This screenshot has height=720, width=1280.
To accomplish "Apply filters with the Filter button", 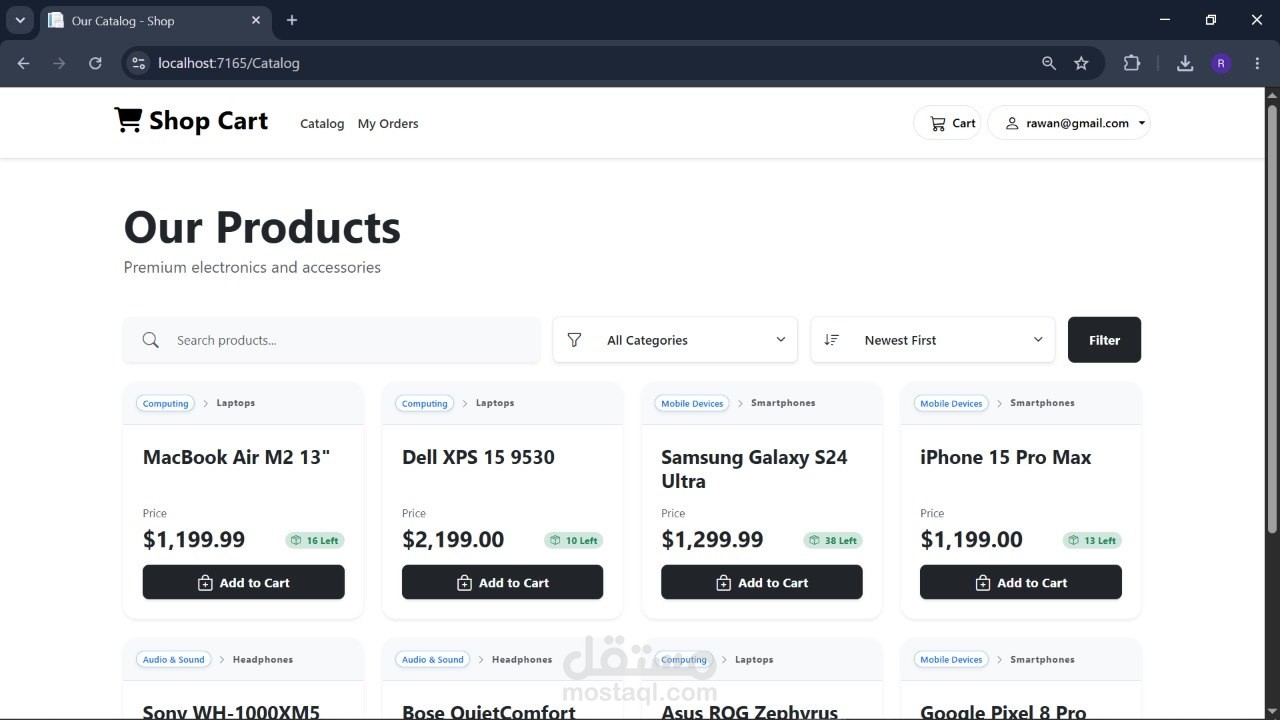I will pos(1104,340).
